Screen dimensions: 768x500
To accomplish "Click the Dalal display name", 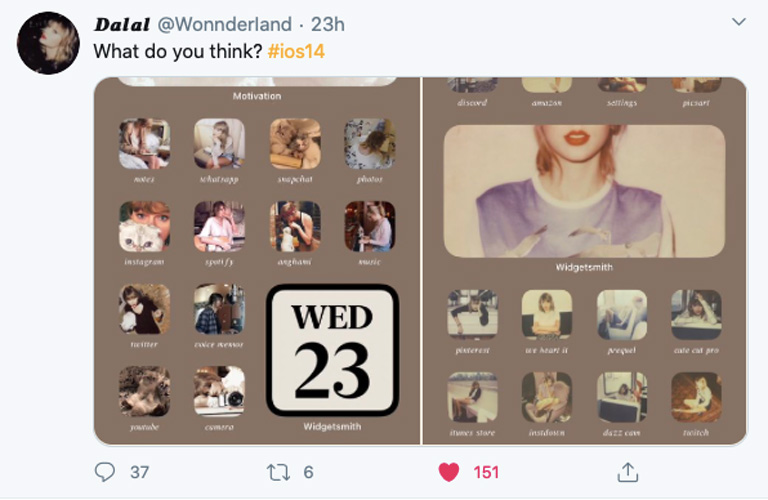I will point(121,24).
